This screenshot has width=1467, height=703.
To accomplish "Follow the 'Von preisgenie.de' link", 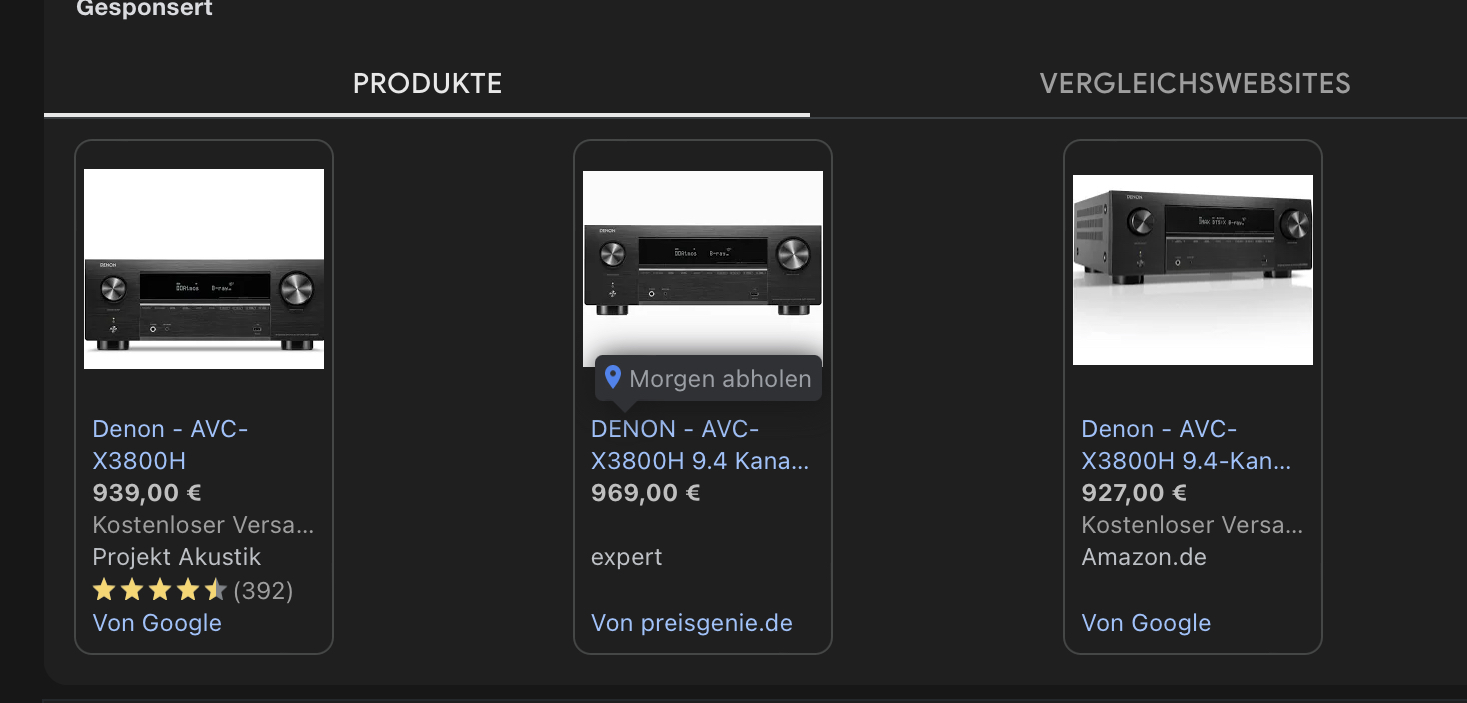I will [692, 623].
